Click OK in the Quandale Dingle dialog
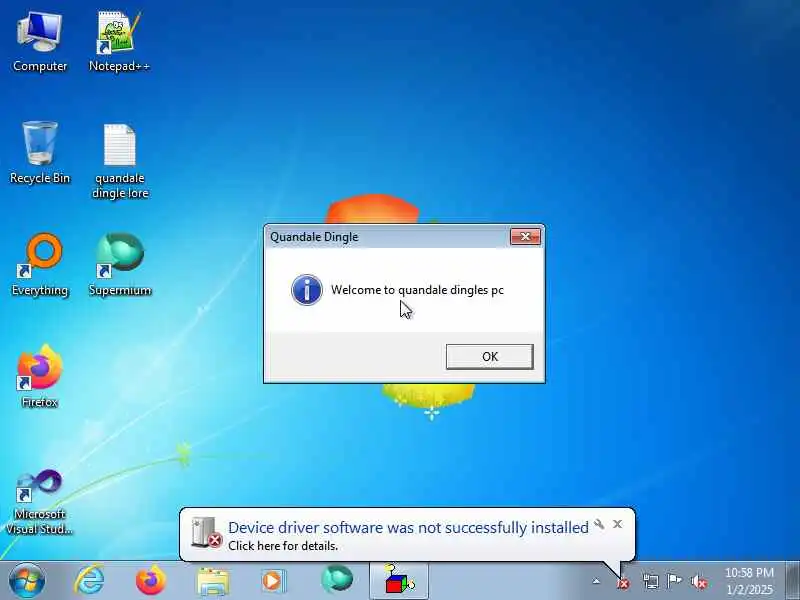 (489, 356)
